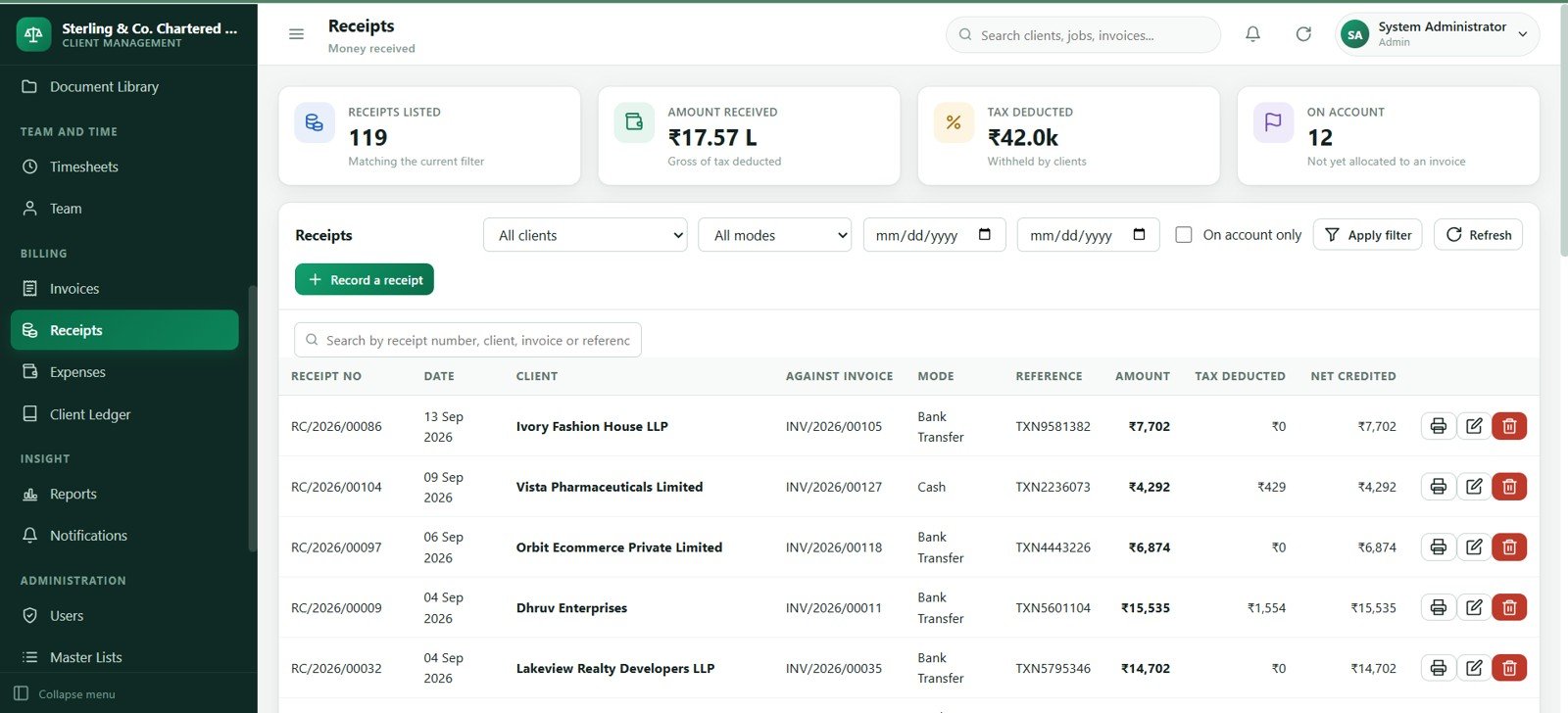
Task: Click the On Account flag icon
Action: click(1273, 122)
